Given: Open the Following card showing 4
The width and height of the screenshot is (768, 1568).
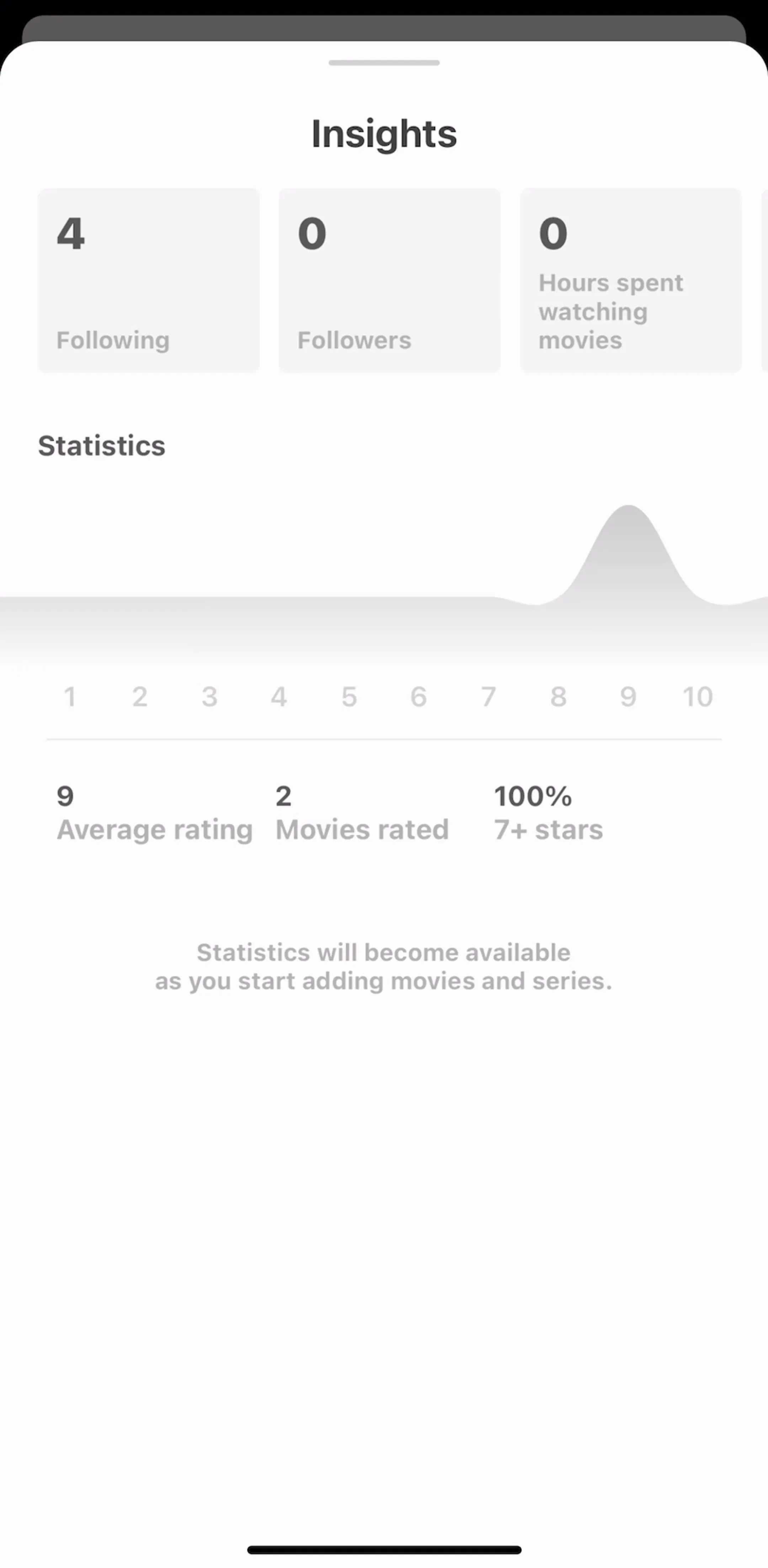Looking at the screenshot, I should (x=149, y=280).
